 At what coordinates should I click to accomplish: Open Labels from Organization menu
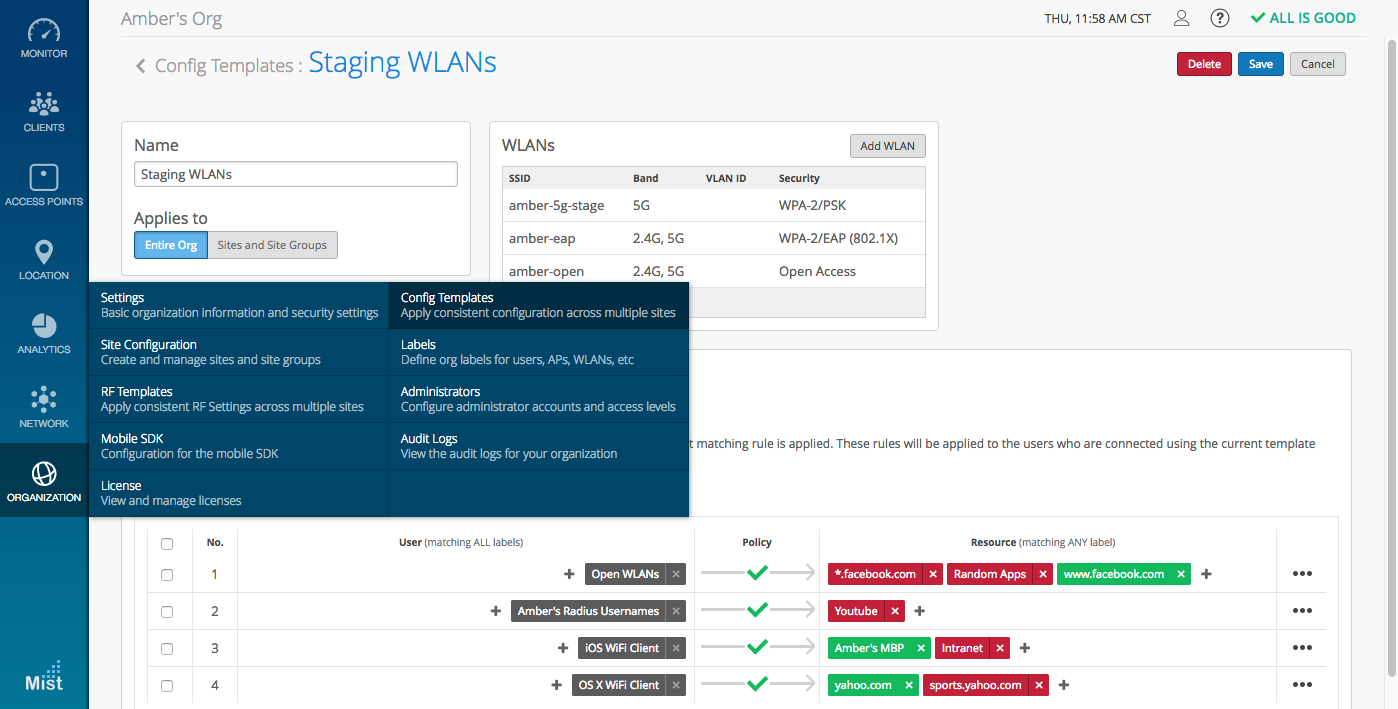click(x=539, y=352)
